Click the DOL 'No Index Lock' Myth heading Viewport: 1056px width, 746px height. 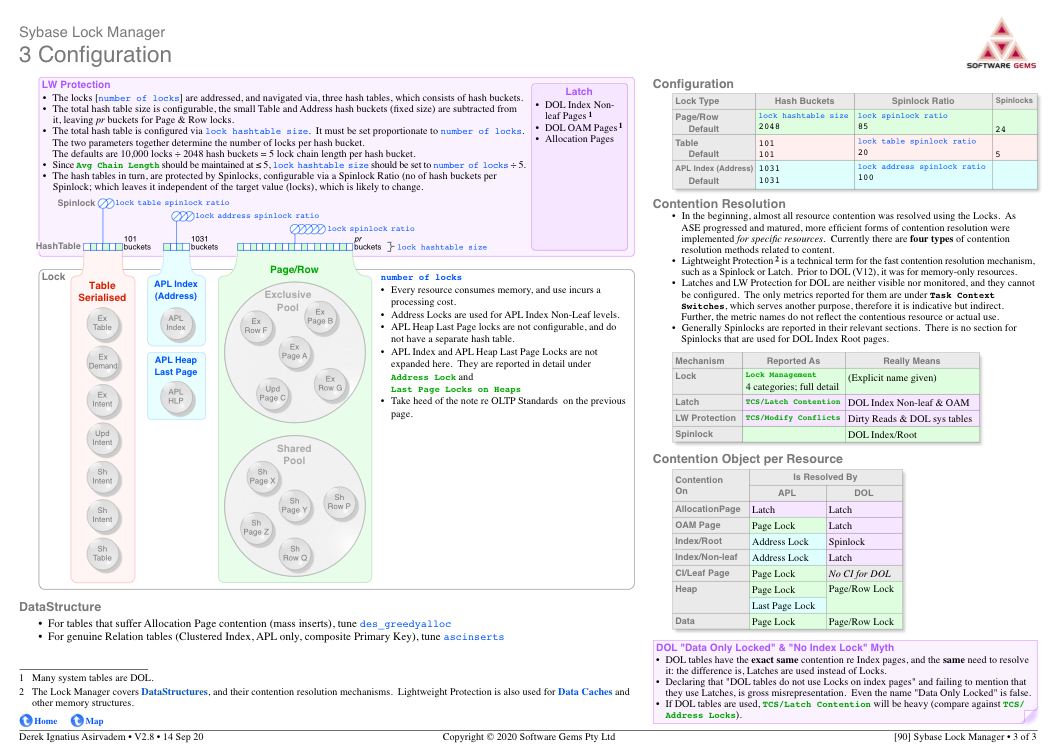point(775,648)
